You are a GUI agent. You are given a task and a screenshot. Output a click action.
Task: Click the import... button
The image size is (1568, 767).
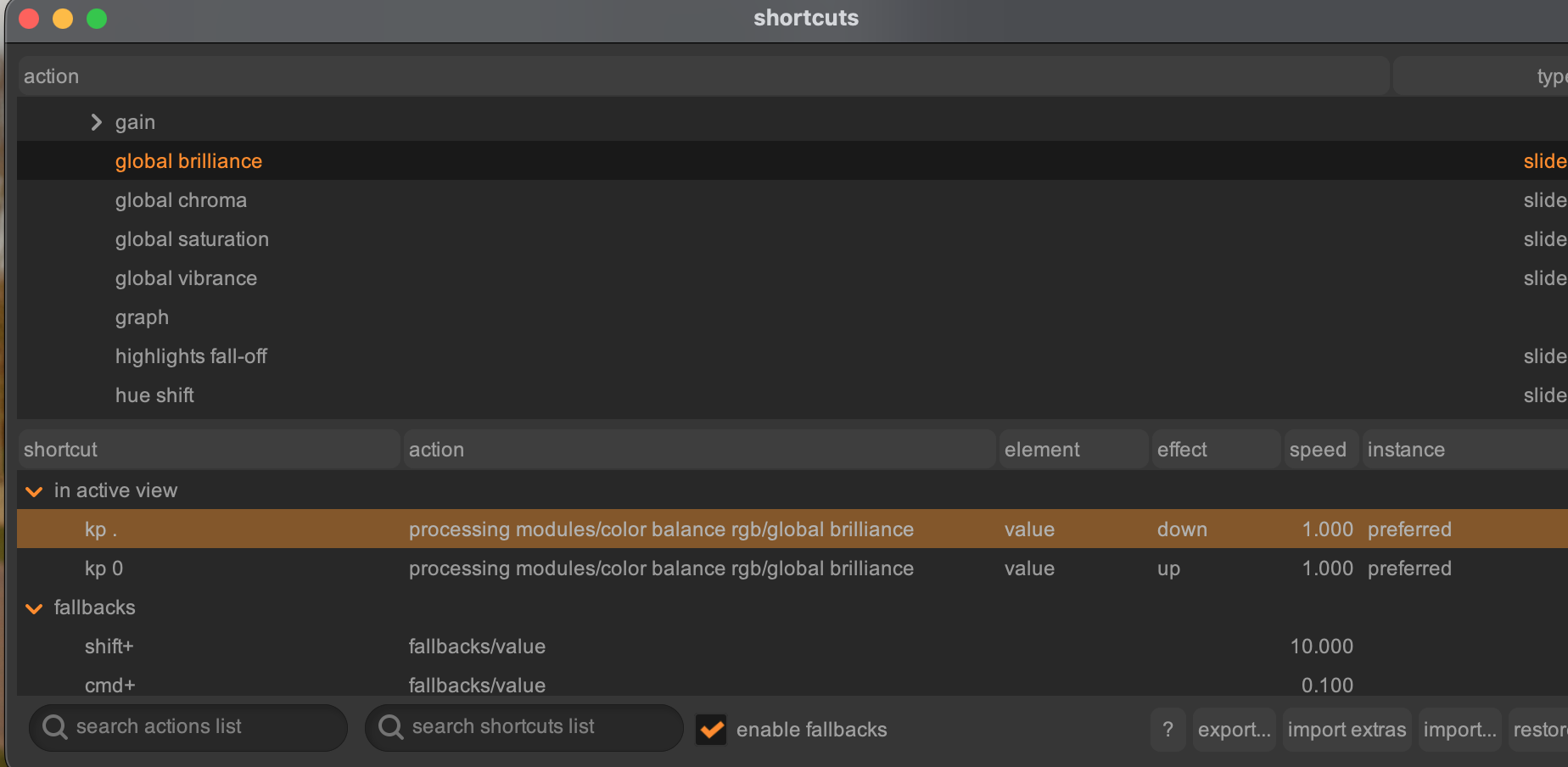click(1459, 729)
